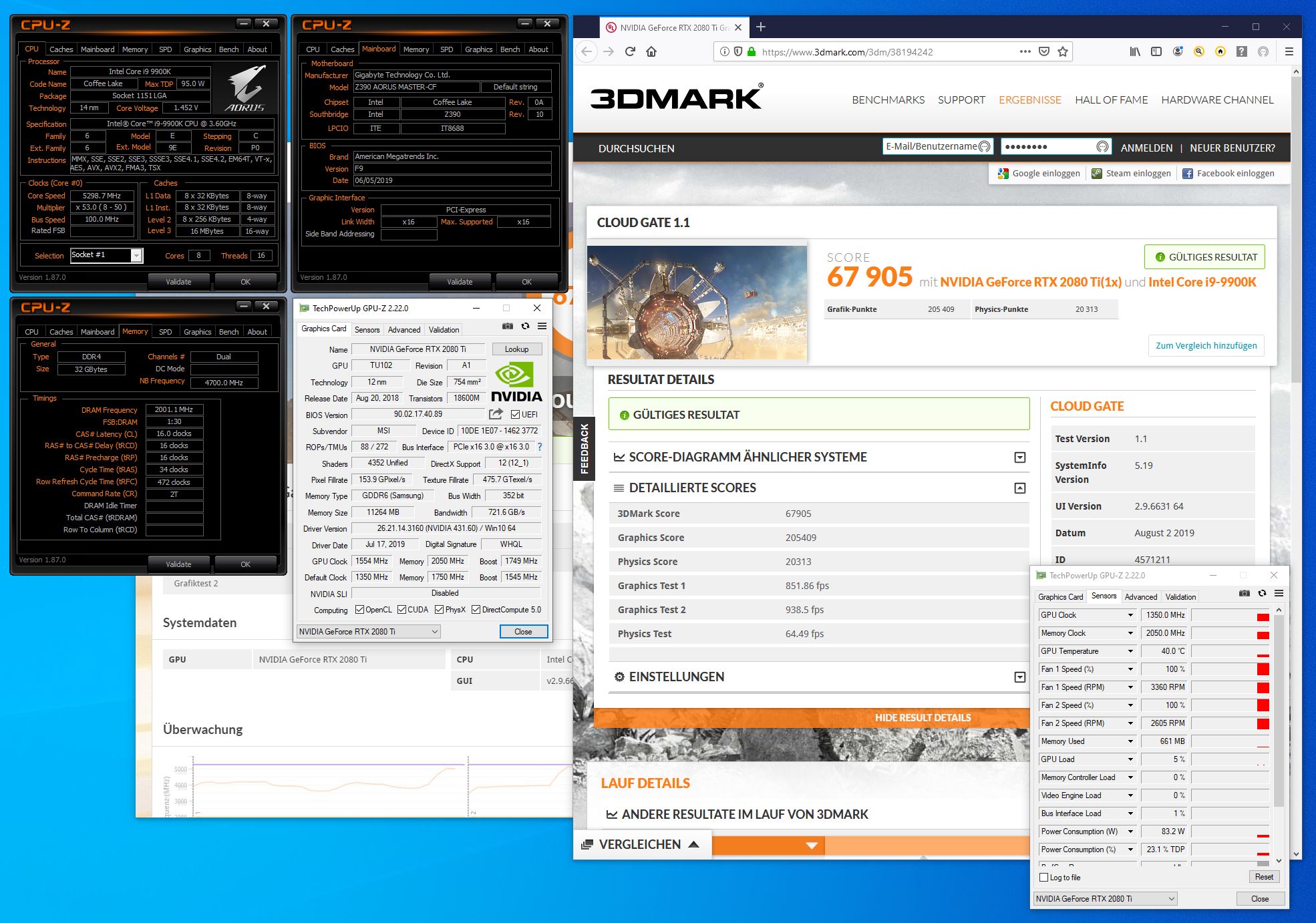Refresh GPU-Z Sensors window
Viewport: 1316px width, 923px height.
coord(1262,593)
